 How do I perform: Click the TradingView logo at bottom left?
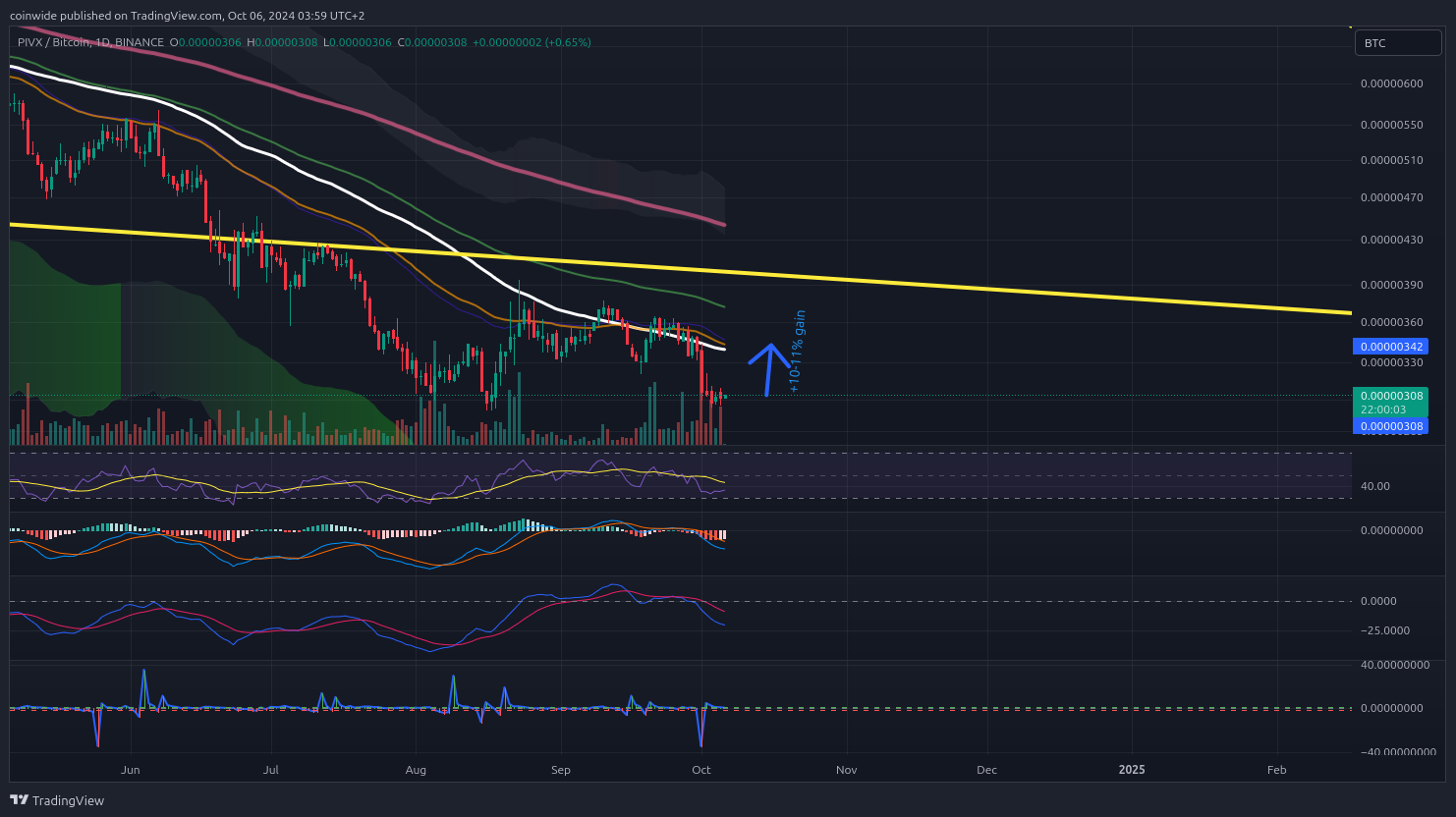click(x=57, y=800)
